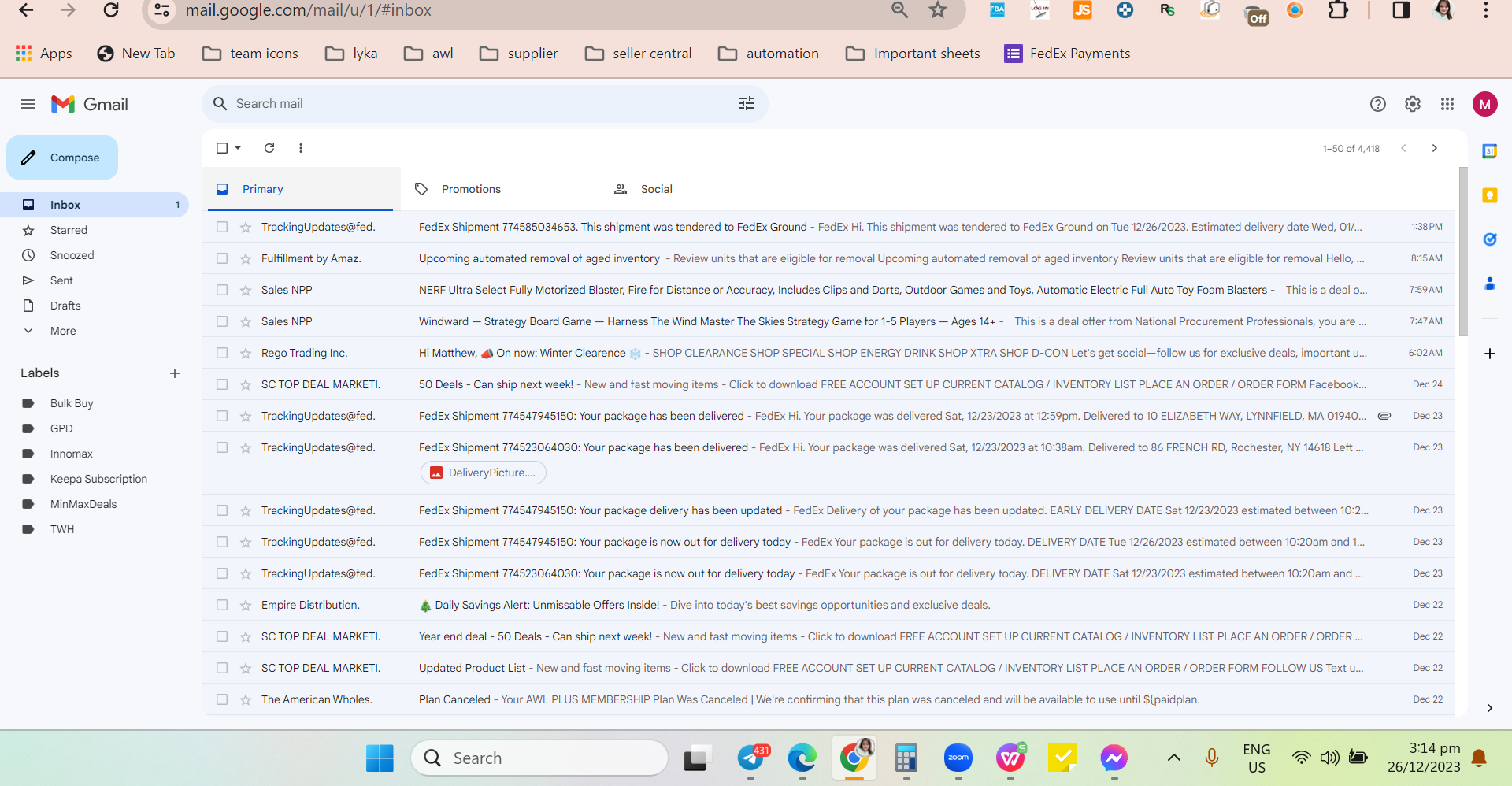Select Empire Distribution email checkbox
The image size is (1512, 786).
click(x=222, y=605)
